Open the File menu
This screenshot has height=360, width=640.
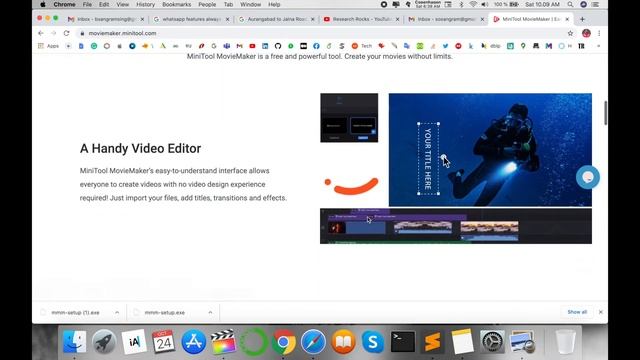click(x=87, y=4)
